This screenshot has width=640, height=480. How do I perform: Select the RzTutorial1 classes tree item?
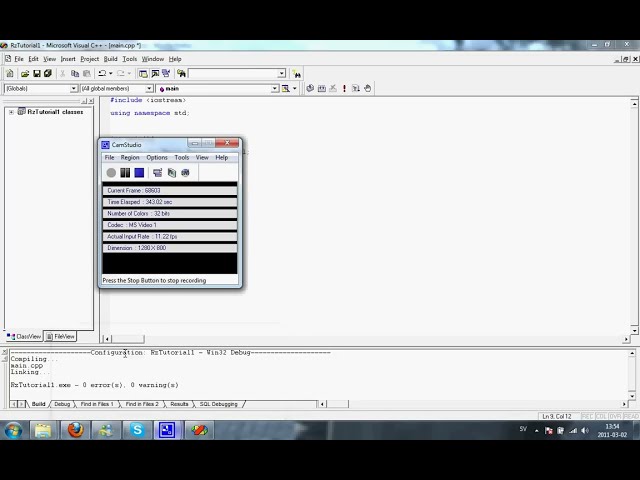pos(55,112)
